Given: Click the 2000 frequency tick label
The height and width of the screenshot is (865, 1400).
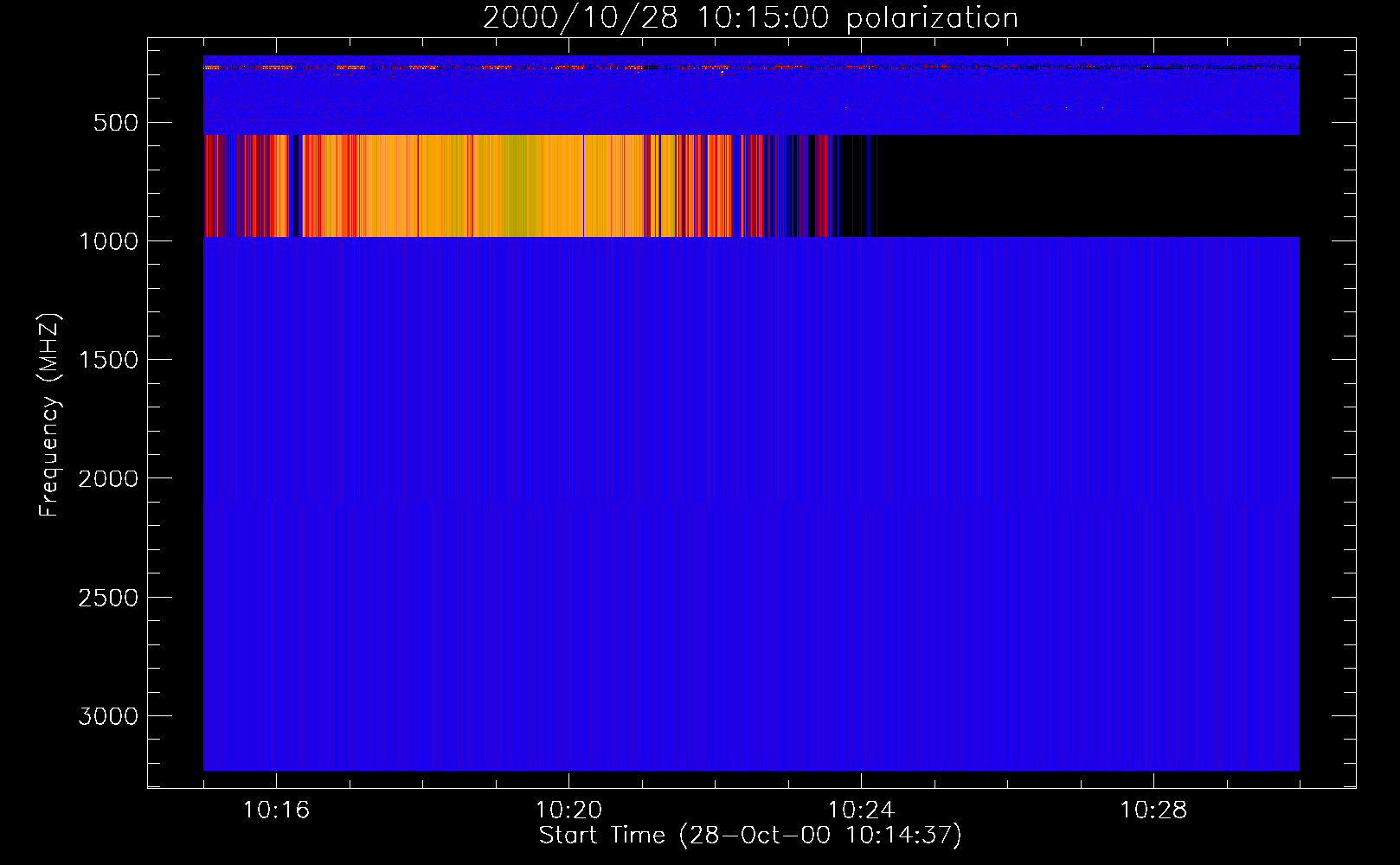Looking at the screenshot, I should point(108,478).
